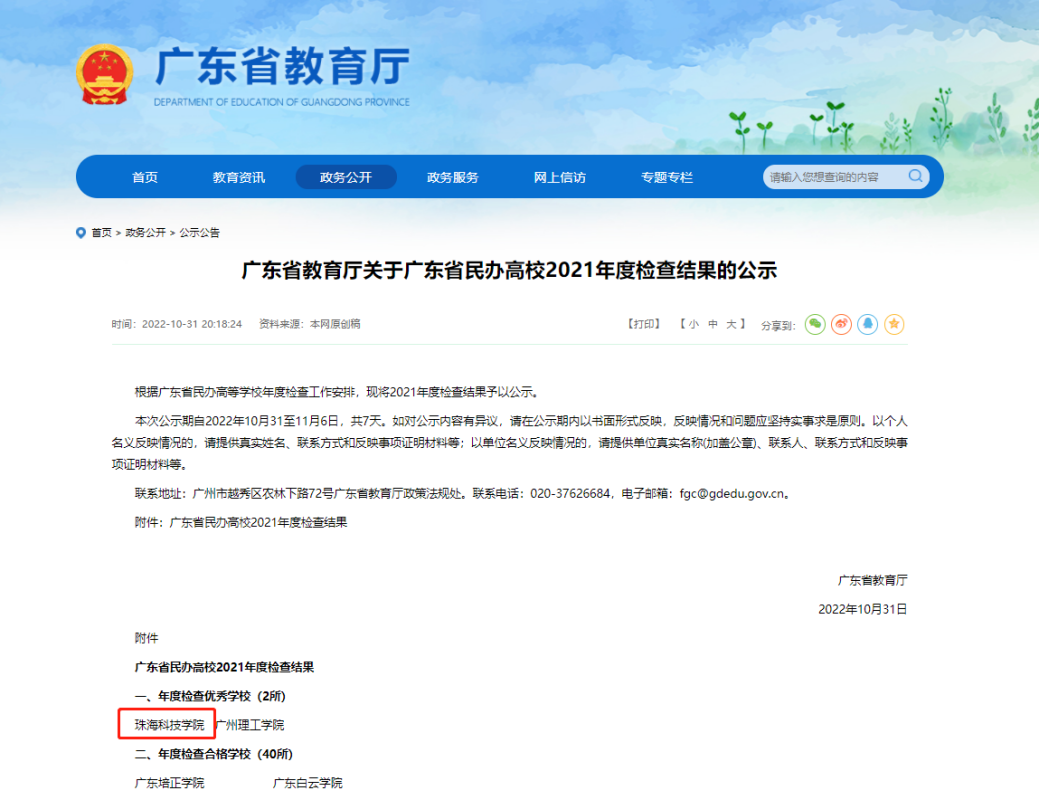Click the national emblem logo

(105, 74)
